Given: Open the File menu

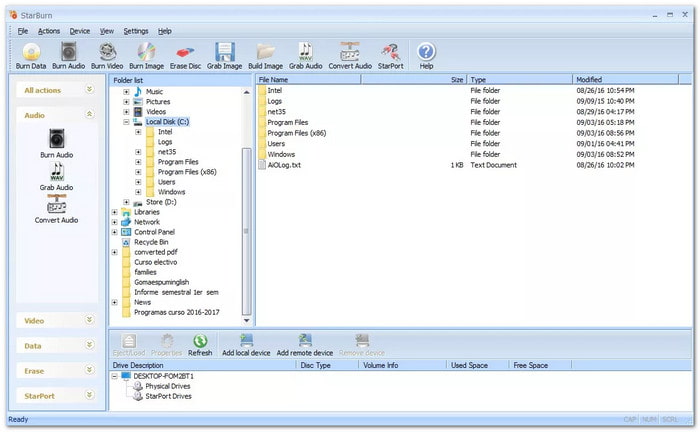Looking at the screenshot, I should point(23,31).
